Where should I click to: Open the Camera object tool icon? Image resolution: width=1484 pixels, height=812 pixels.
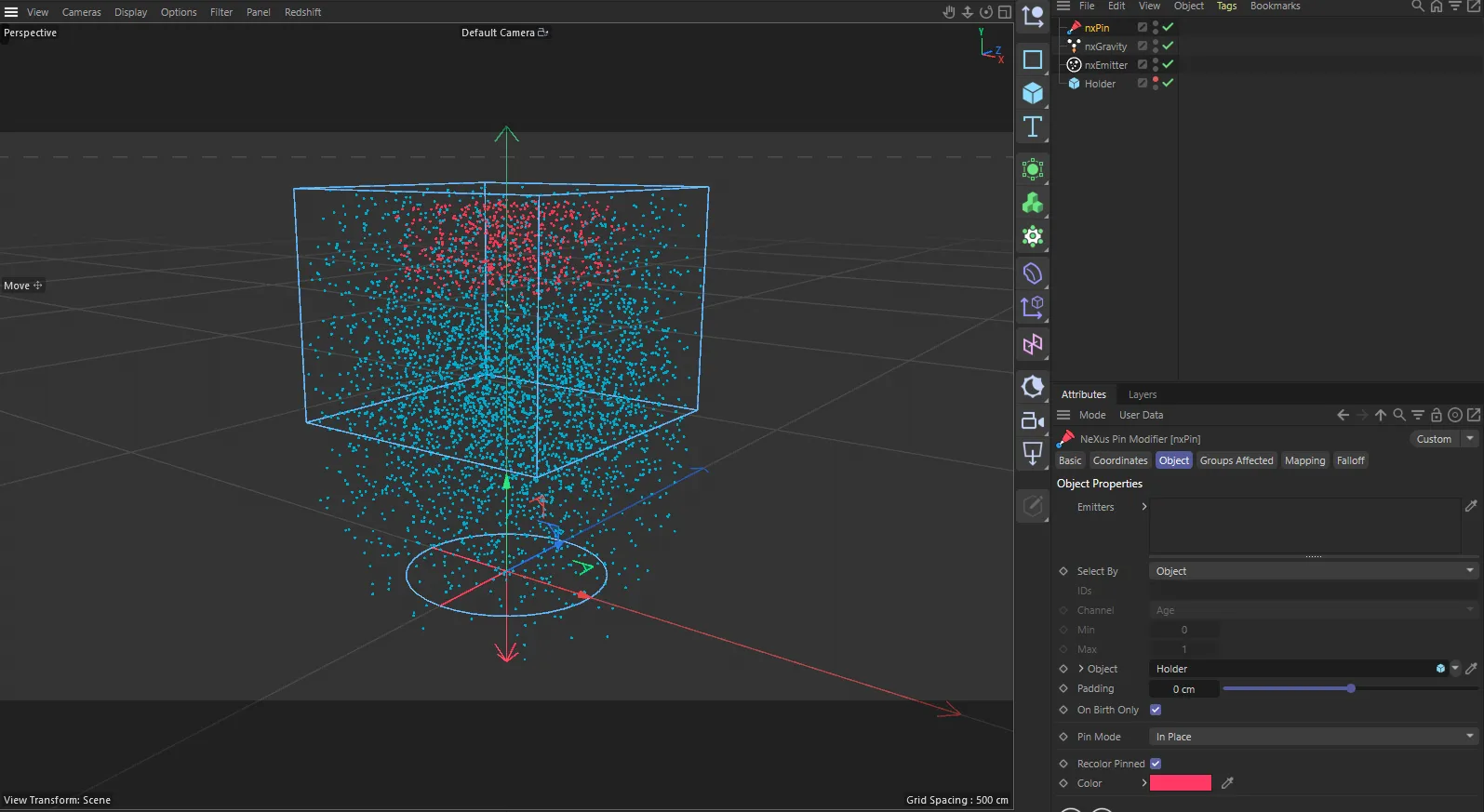point(1033,420)
